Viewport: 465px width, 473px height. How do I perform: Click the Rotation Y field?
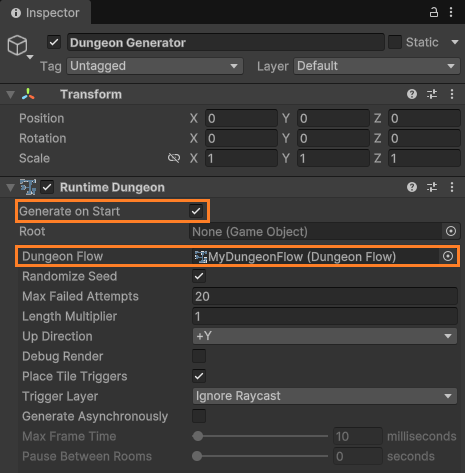pyautogui.click(x=333, y=138)
